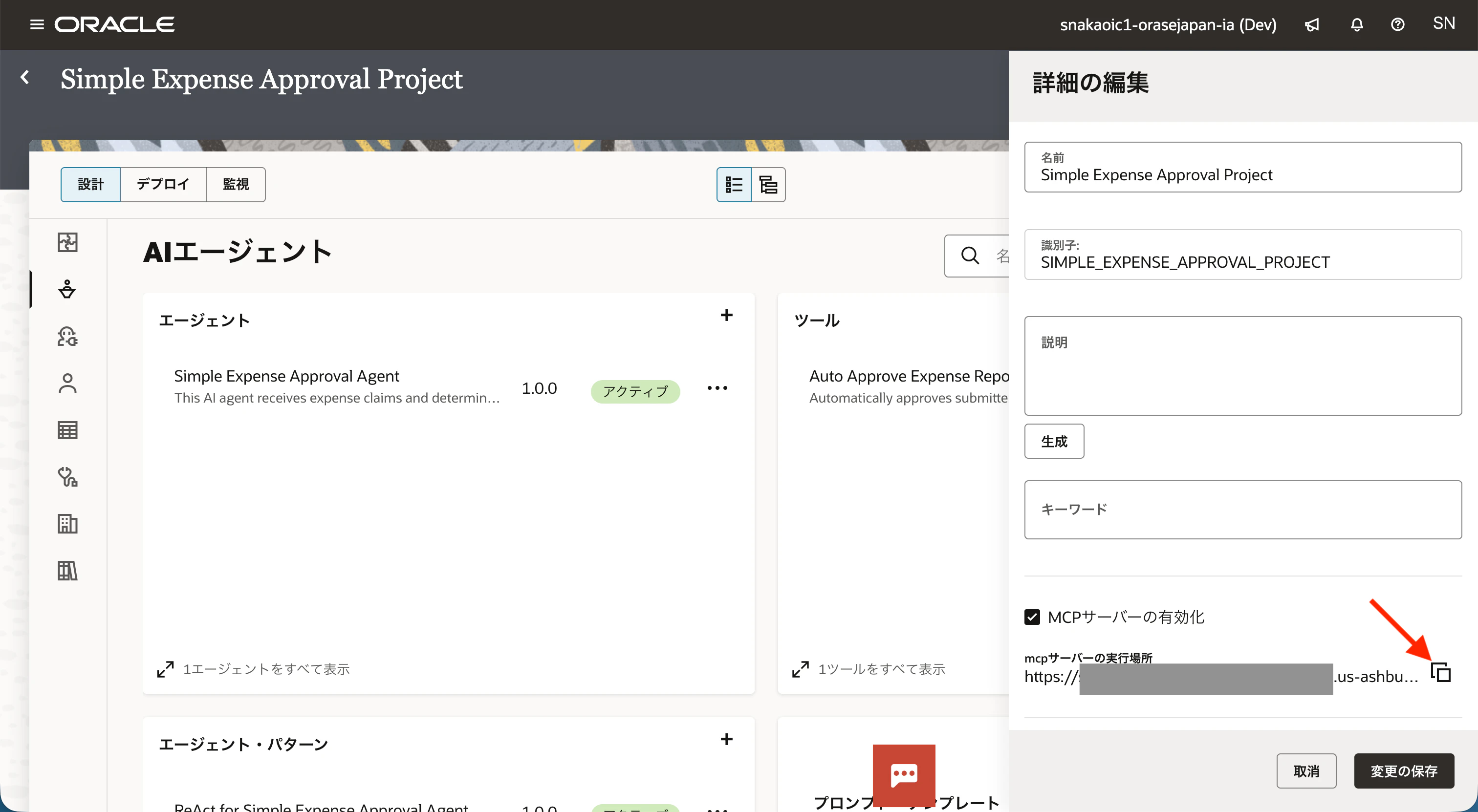Image resolution: width=1478 pixels, height=812 pixels.
Task: Open actions menu for Simple Expense Approval Agent
Action: click(x=717, y=388)
